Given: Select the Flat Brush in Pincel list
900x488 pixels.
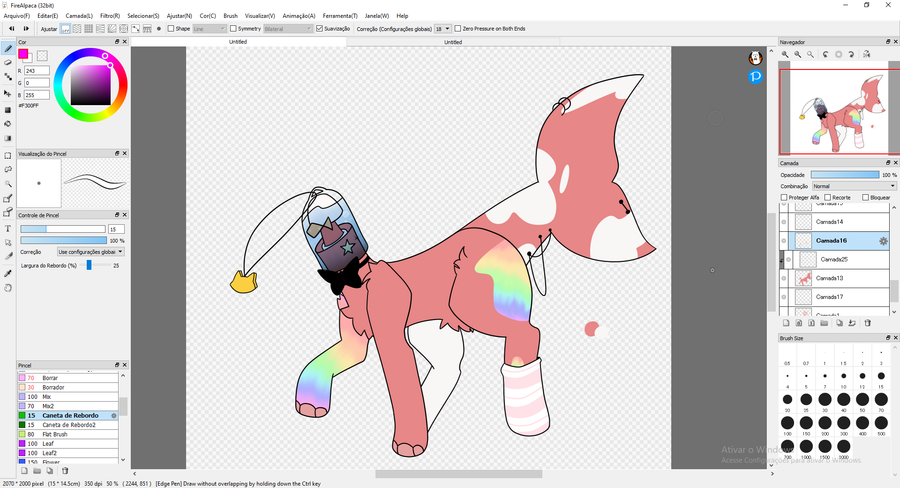Looking at the screenshot, I should [x=68, y=435].
